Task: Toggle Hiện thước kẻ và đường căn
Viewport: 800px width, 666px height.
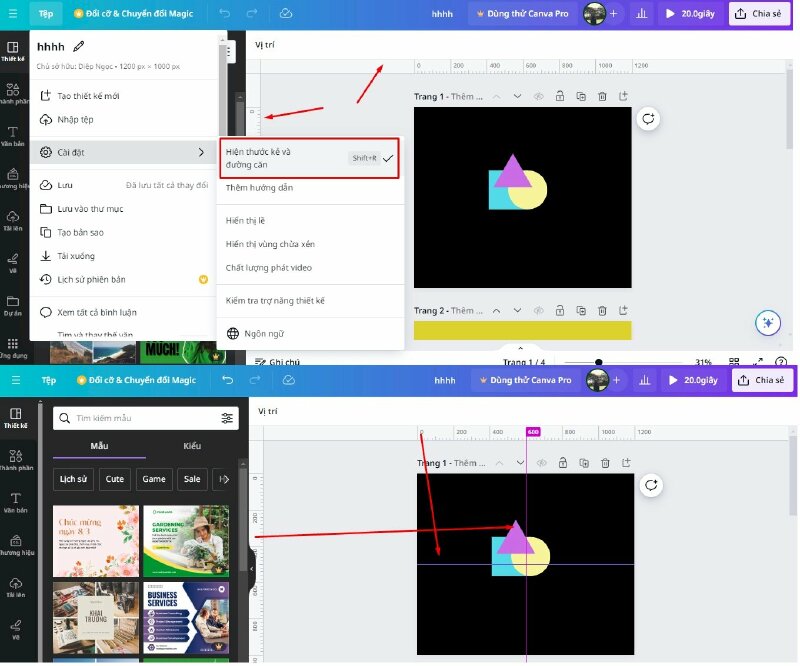Action: pos(309,158)
